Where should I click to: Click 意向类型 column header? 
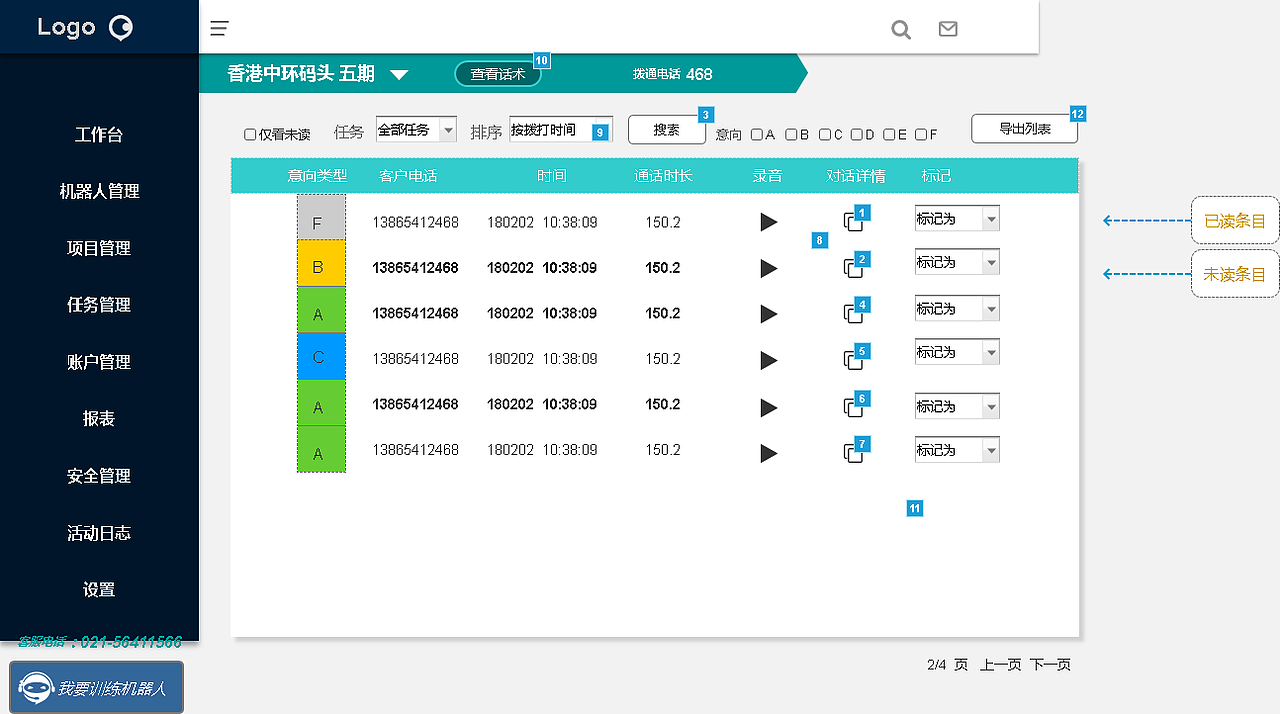tap(317, 176)
